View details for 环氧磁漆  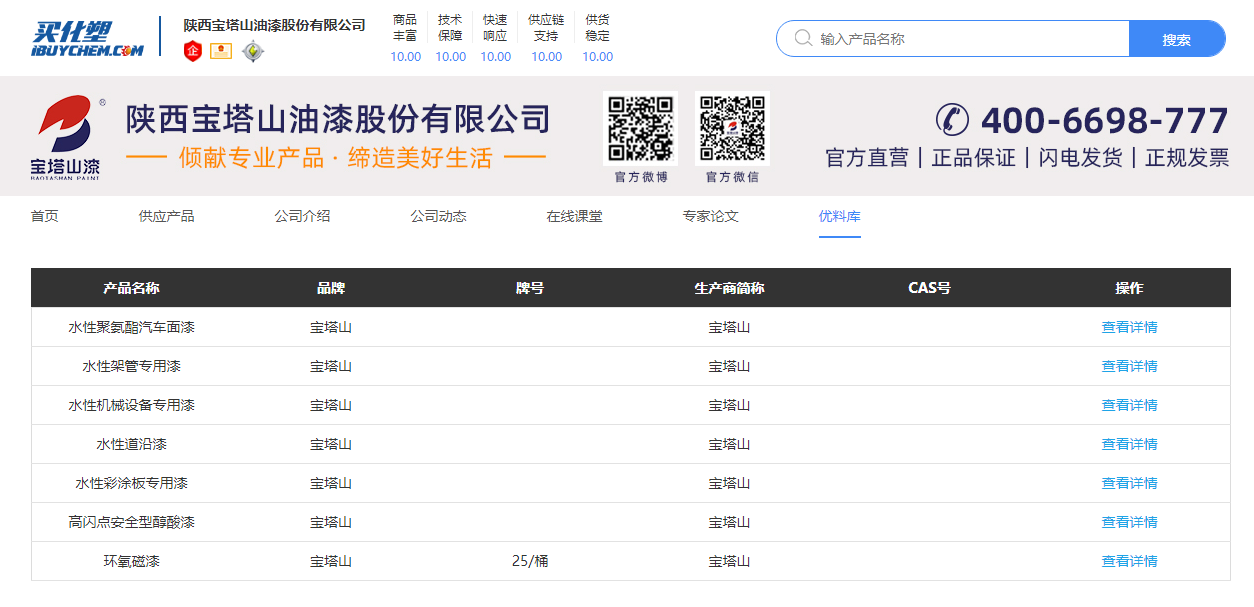pos(1130,561)
